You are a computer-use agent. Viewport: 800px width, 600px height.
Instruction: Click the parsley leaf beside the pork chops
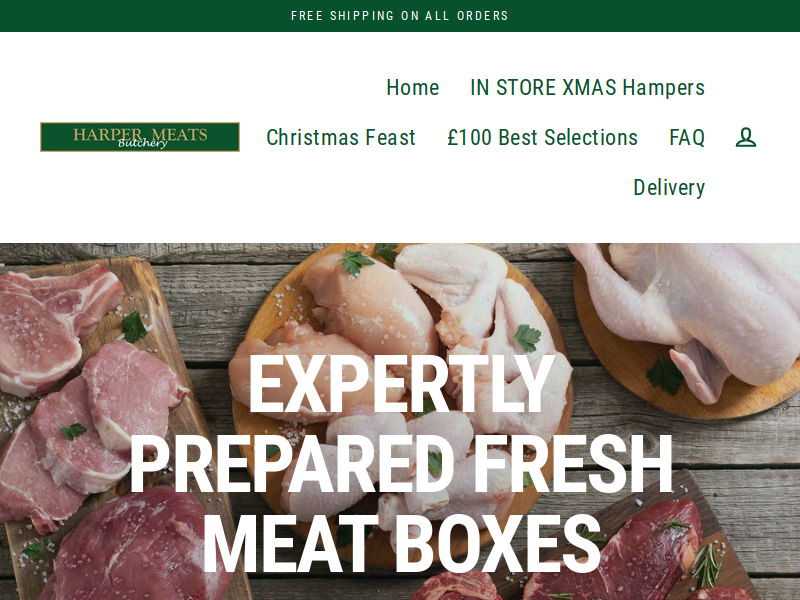pos(134,327)
